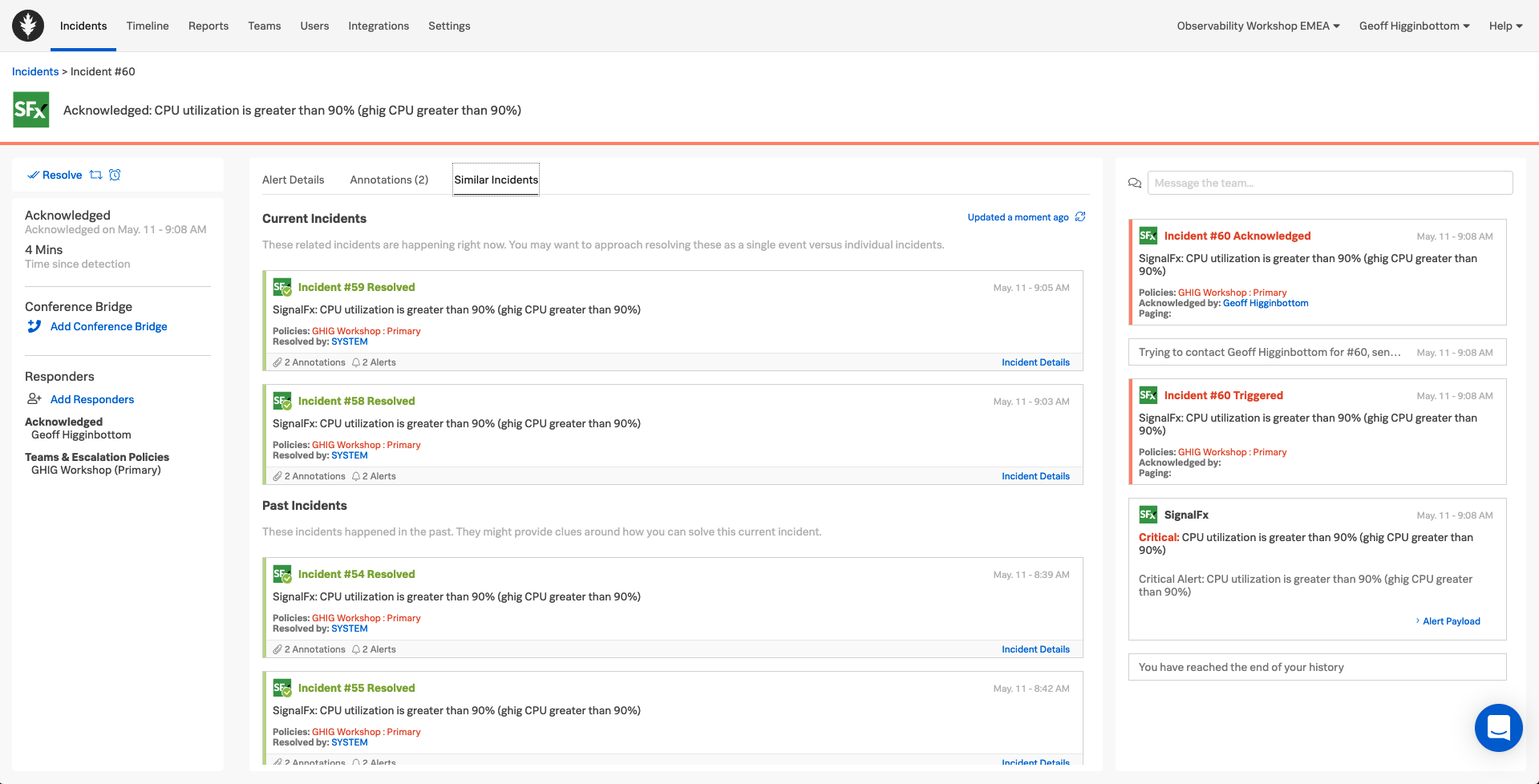
Task: Click the Add Responders person icon
Action: pyautogui.click(x=34, y=399)
